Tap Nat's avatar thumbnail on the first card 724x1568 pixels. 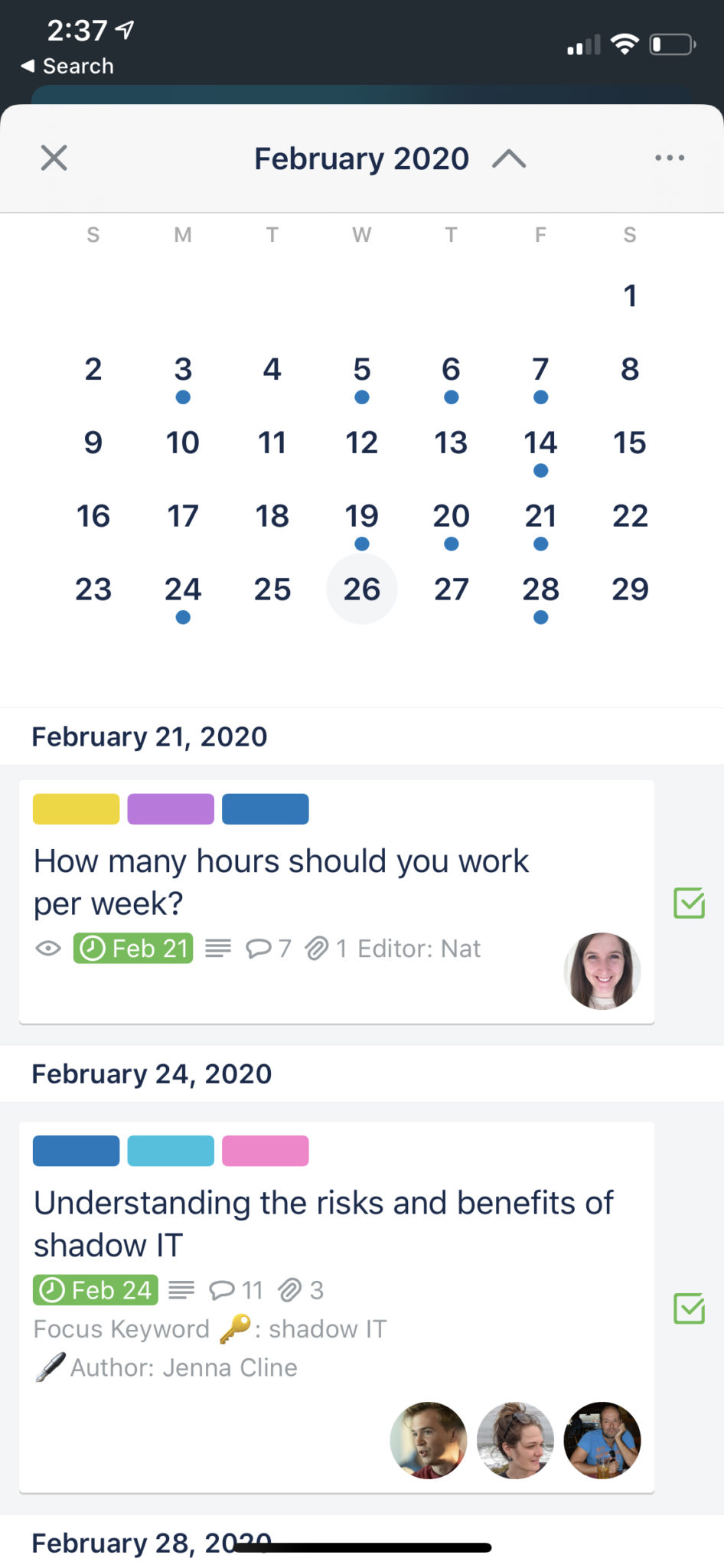click(x=602, y=972)
